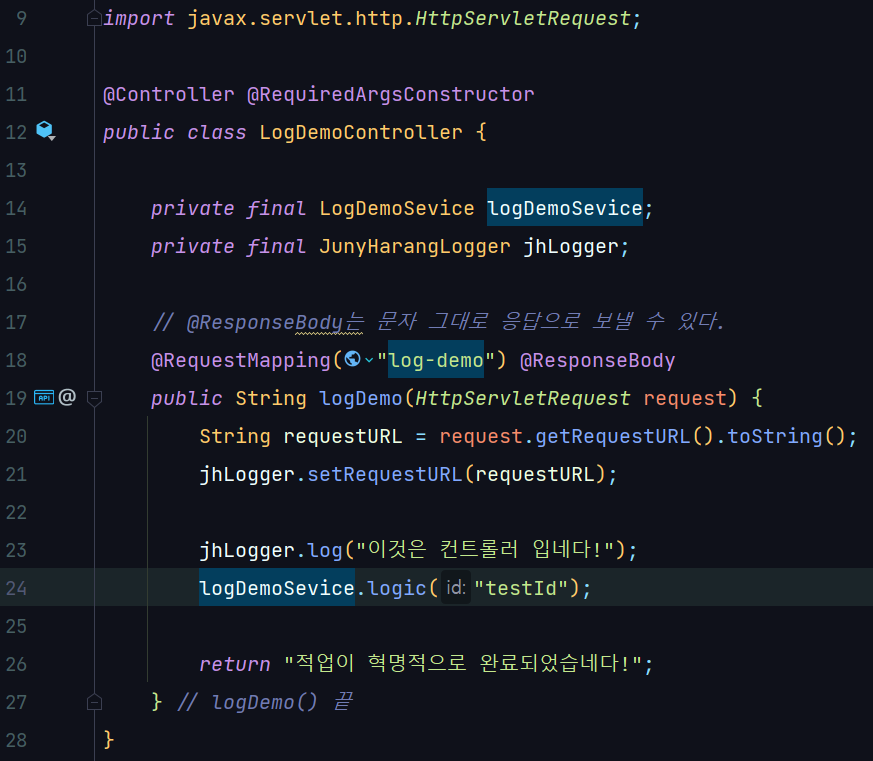Click the comment with underlined @ResponseBody on line 17
873x761 pixels.
point(438,322)
